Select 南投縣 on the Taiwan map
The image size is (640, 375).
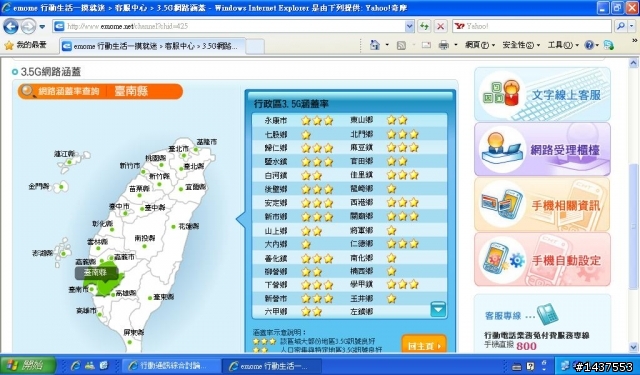[x=145, y=238]
